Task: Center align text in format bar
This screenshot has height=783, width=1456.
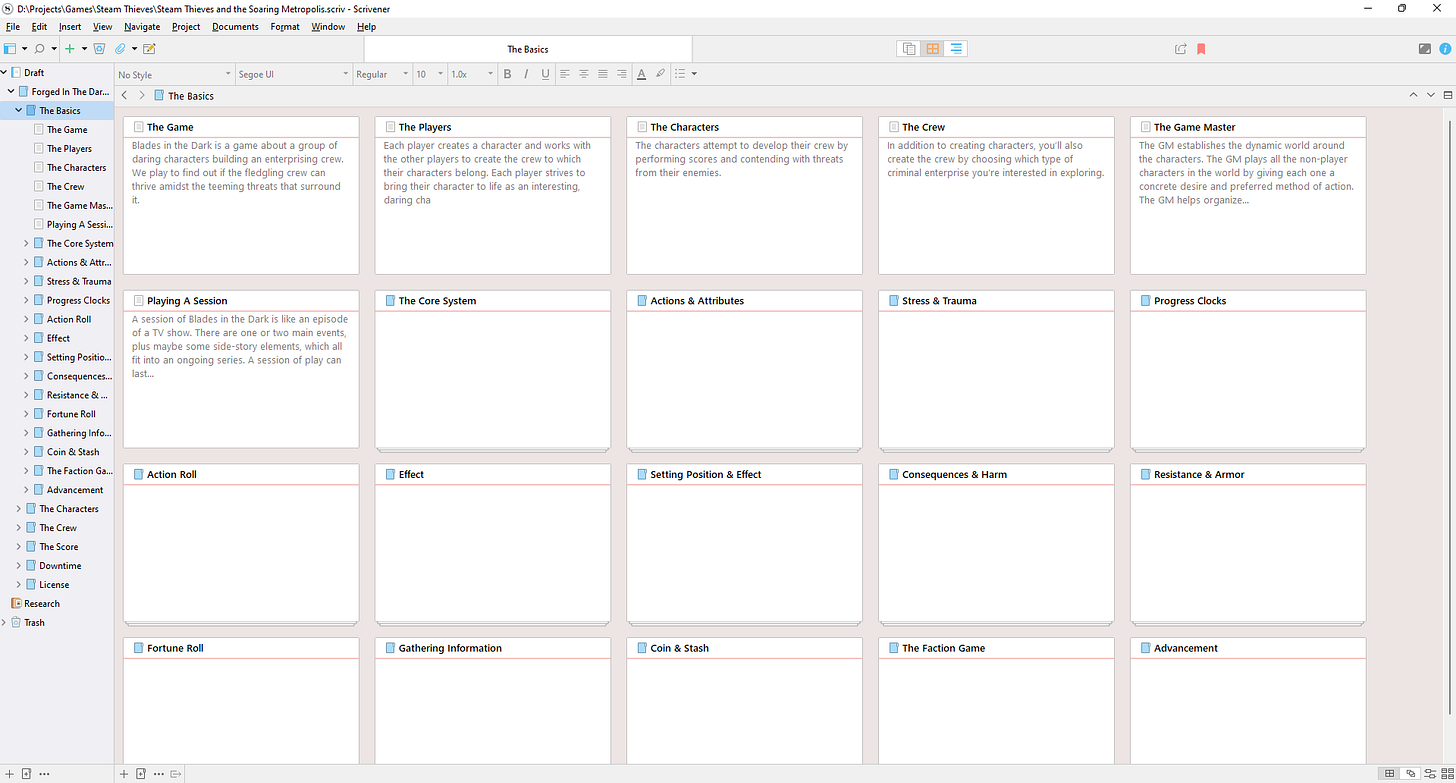Action: click(584, 74)
